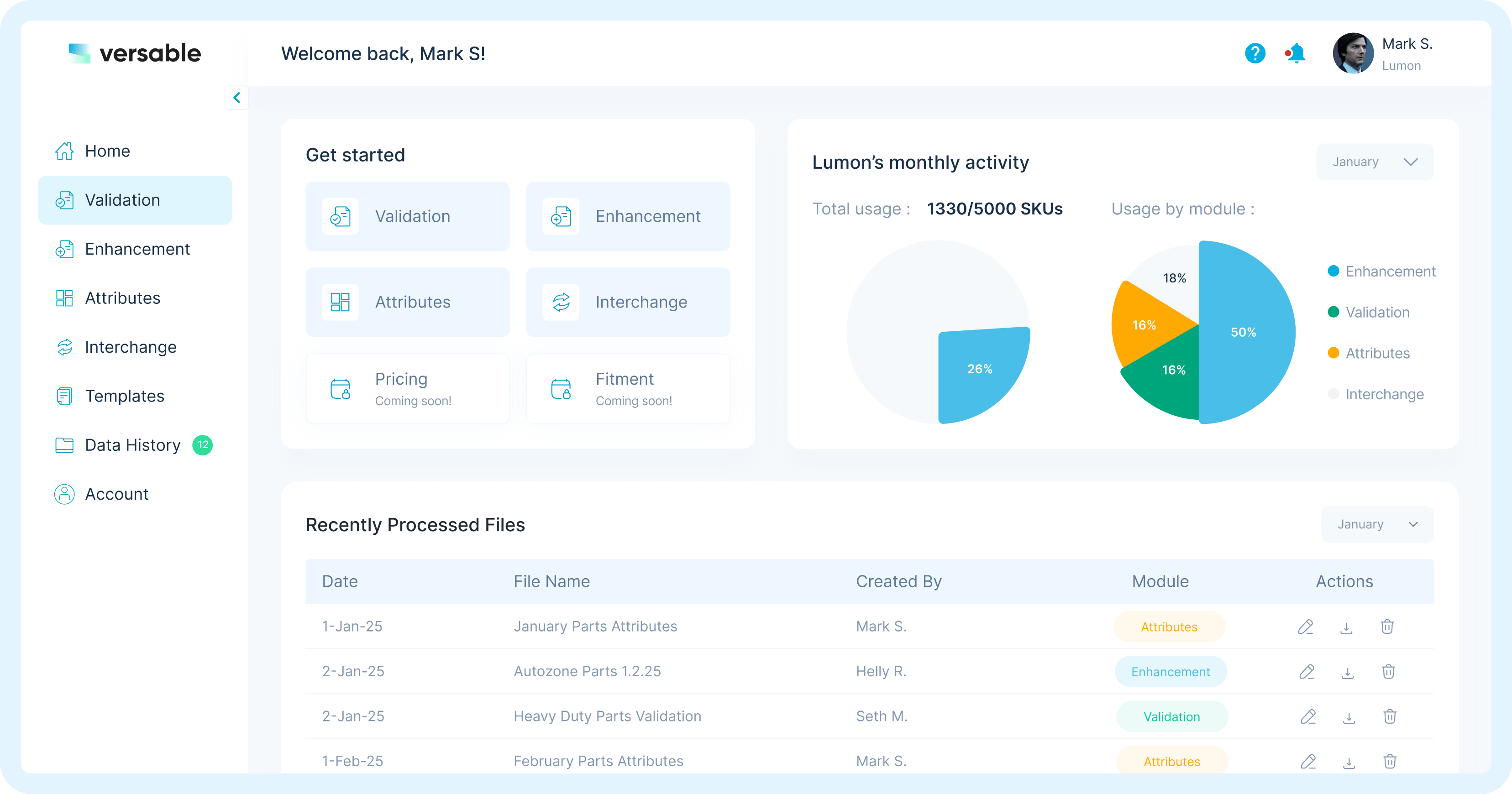Click the Data History badge showing 12
This screenshot has height=794, width=1512.
click(203, 445)
